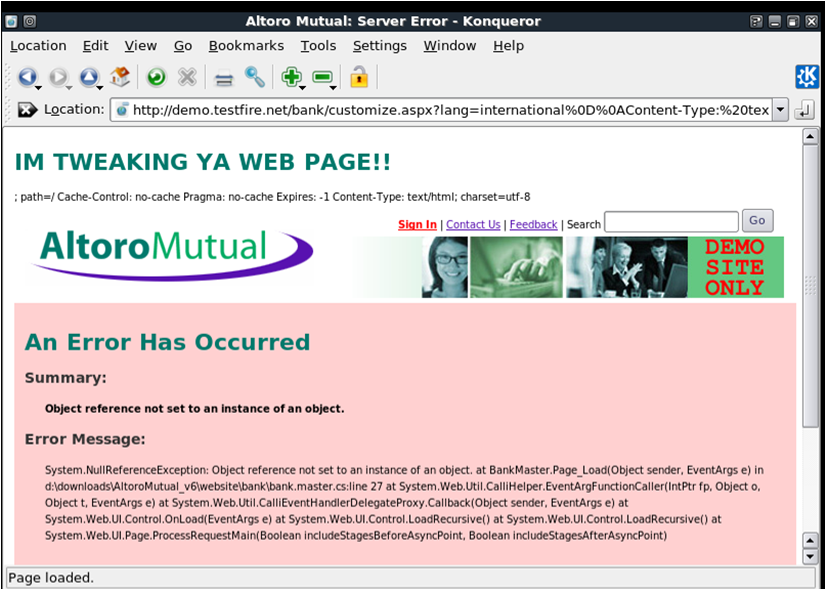Click the Forward navigation arrow icon

(x=57, y=77)
